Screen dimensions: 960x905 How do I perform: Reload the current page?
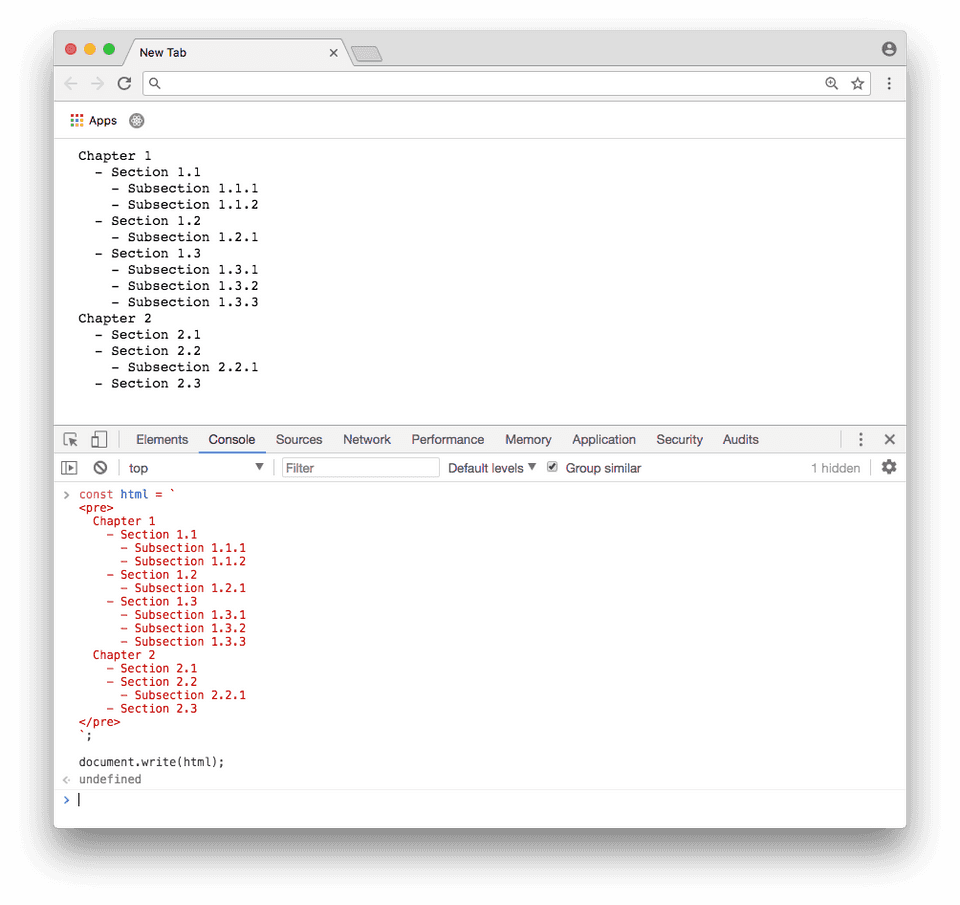coord(124,83)
